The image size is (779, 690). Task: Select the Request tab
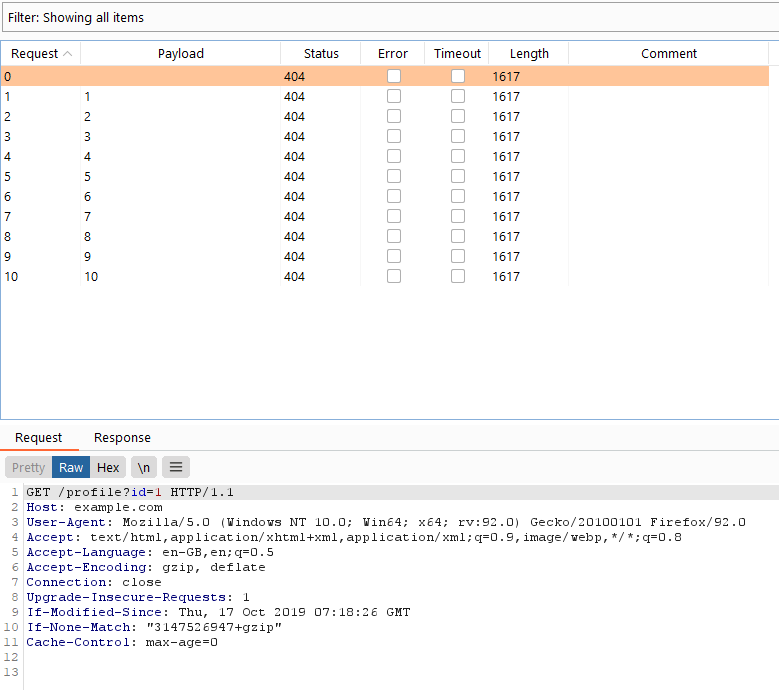39,438
